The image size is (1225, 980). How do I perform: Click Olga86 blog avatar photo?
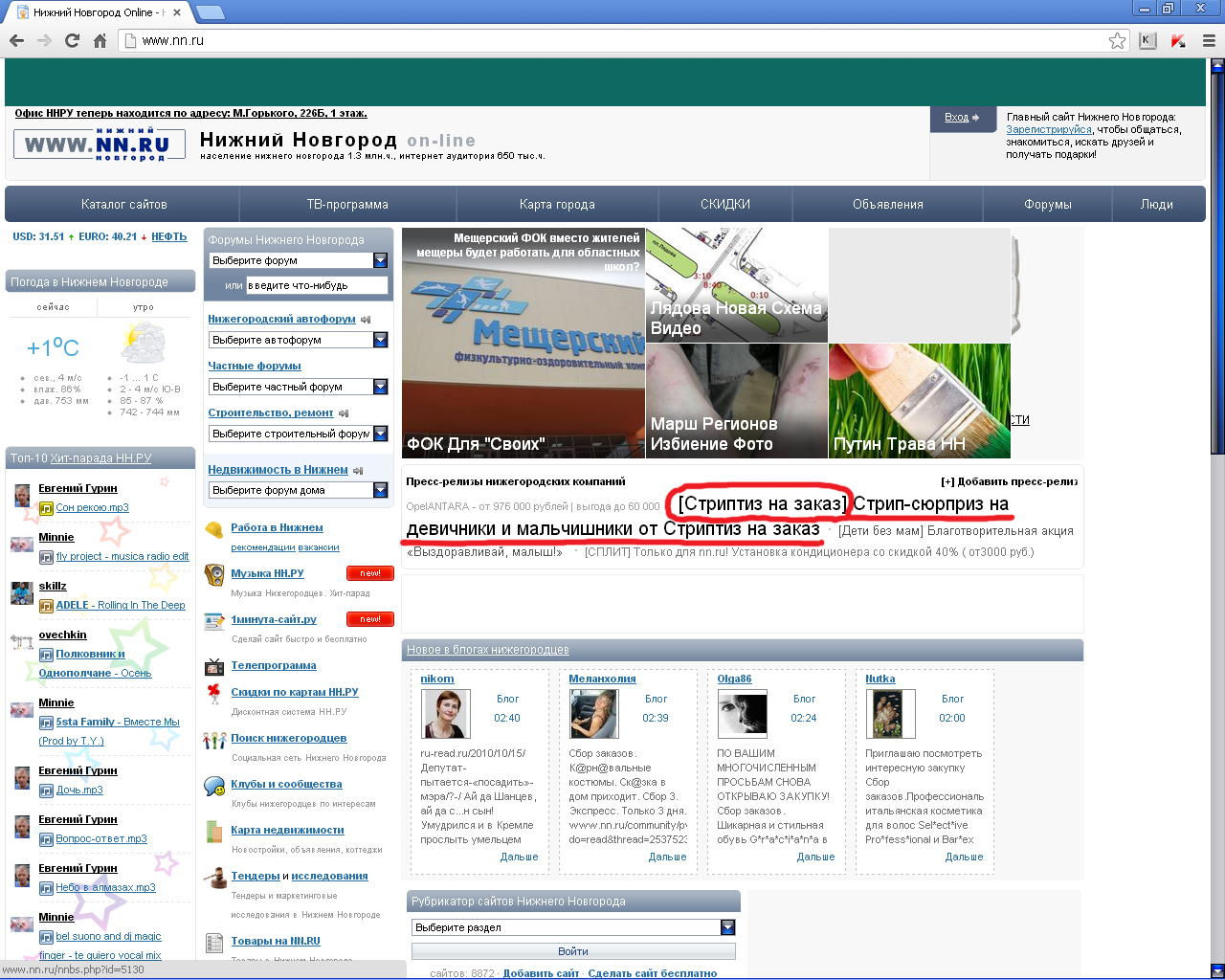(743, 714)
